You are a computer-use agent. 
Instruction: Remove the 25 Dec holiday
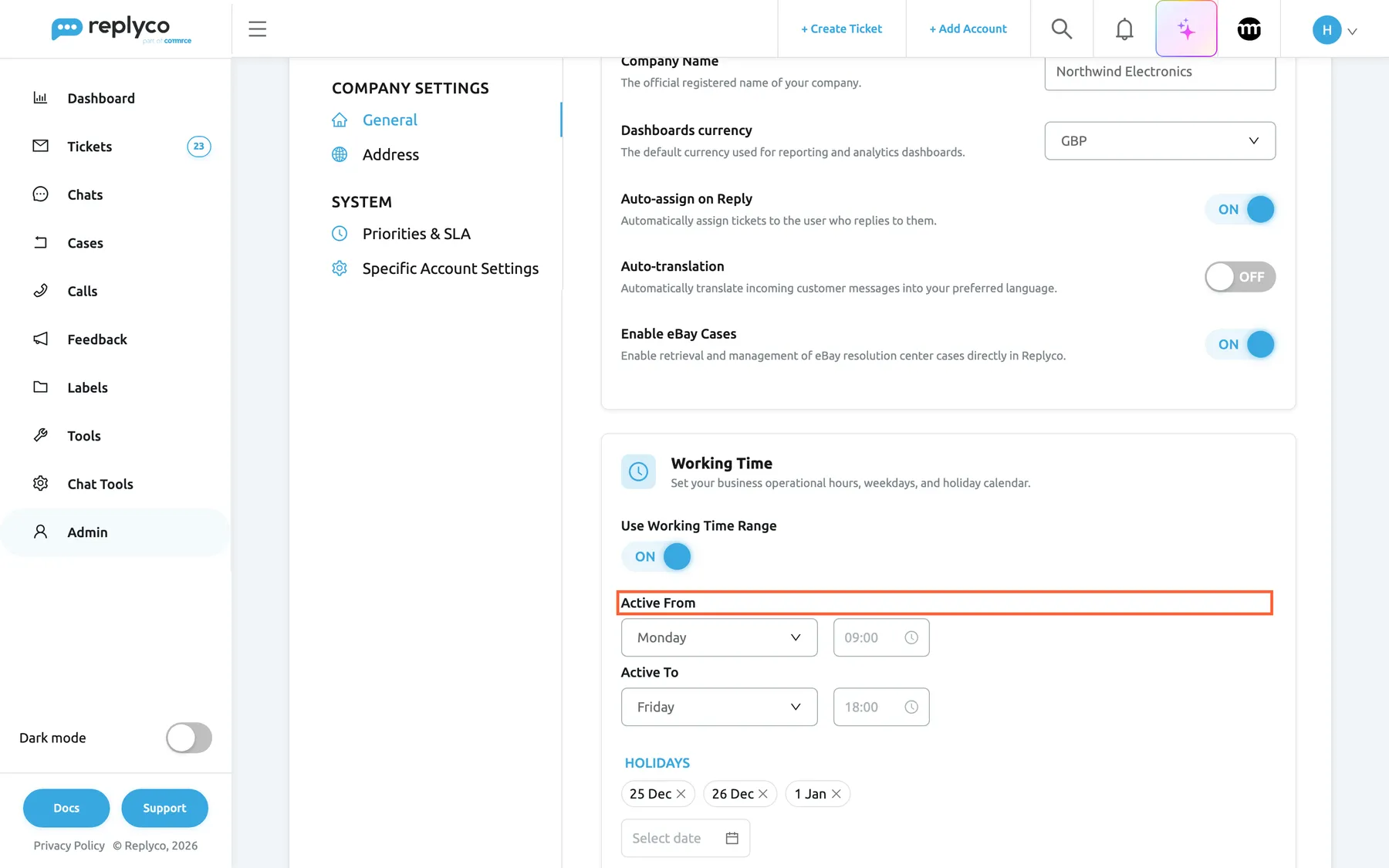click(x=681, y=794)
